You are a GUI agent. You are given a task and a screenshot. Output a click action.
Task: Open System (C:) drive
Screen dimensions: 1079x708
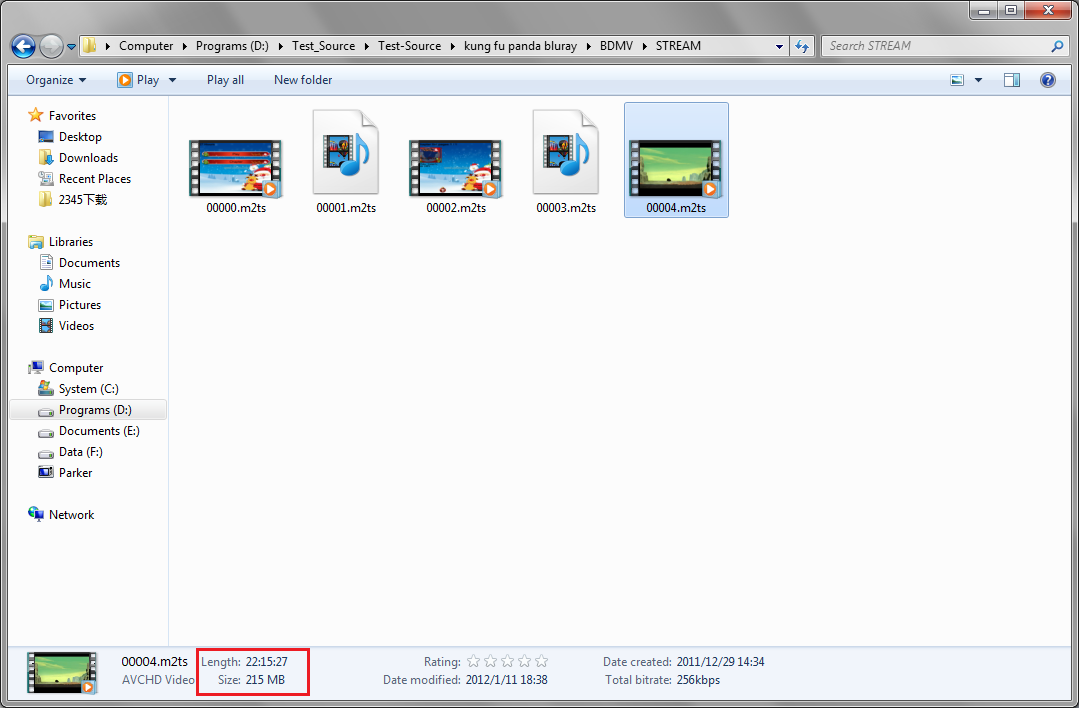pyautogui.click(x=89, y=389)
